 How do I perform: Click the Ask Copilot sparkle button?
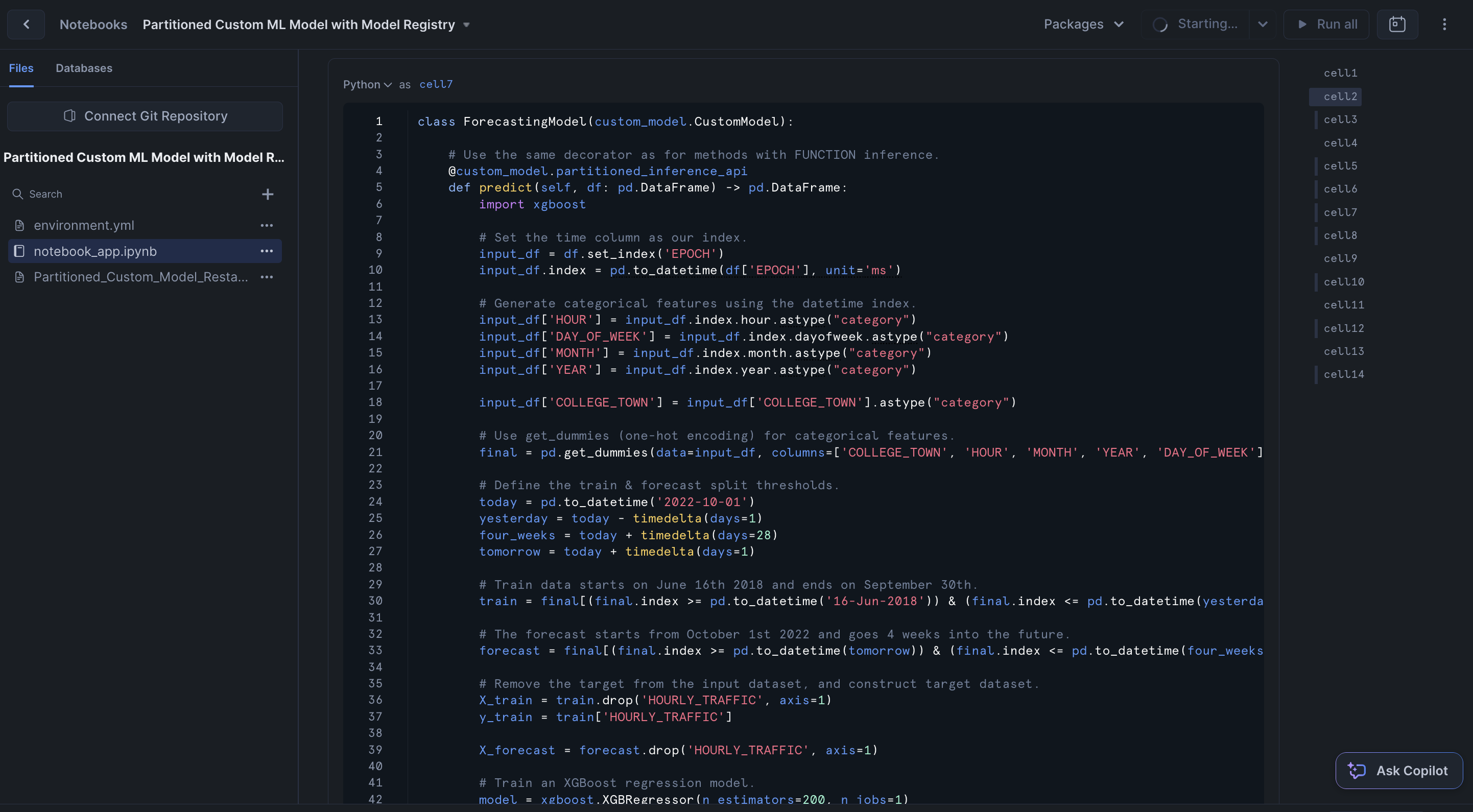(x=1398, y=770)
